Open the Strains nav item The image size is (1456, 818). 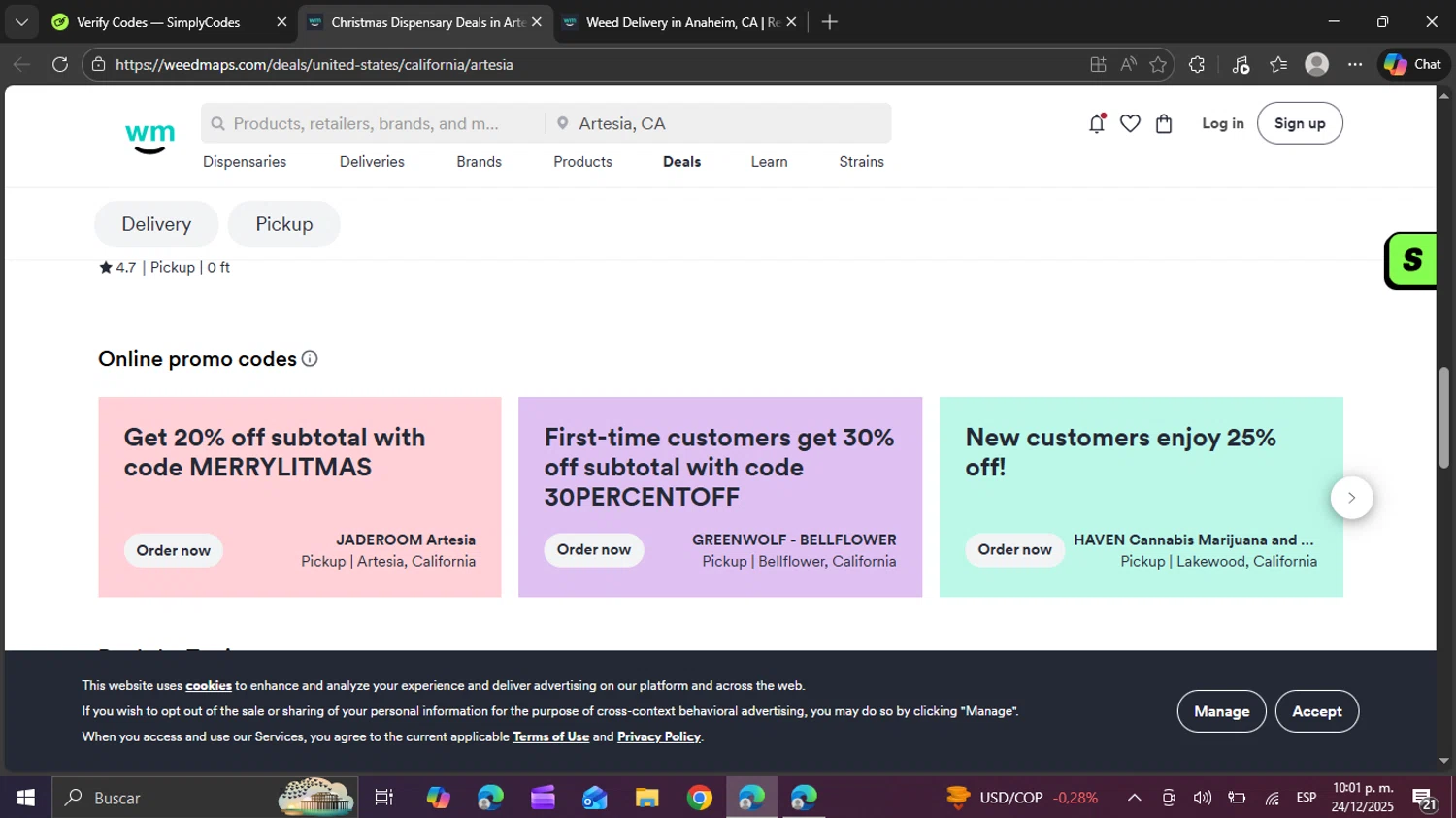click(861, 162)
